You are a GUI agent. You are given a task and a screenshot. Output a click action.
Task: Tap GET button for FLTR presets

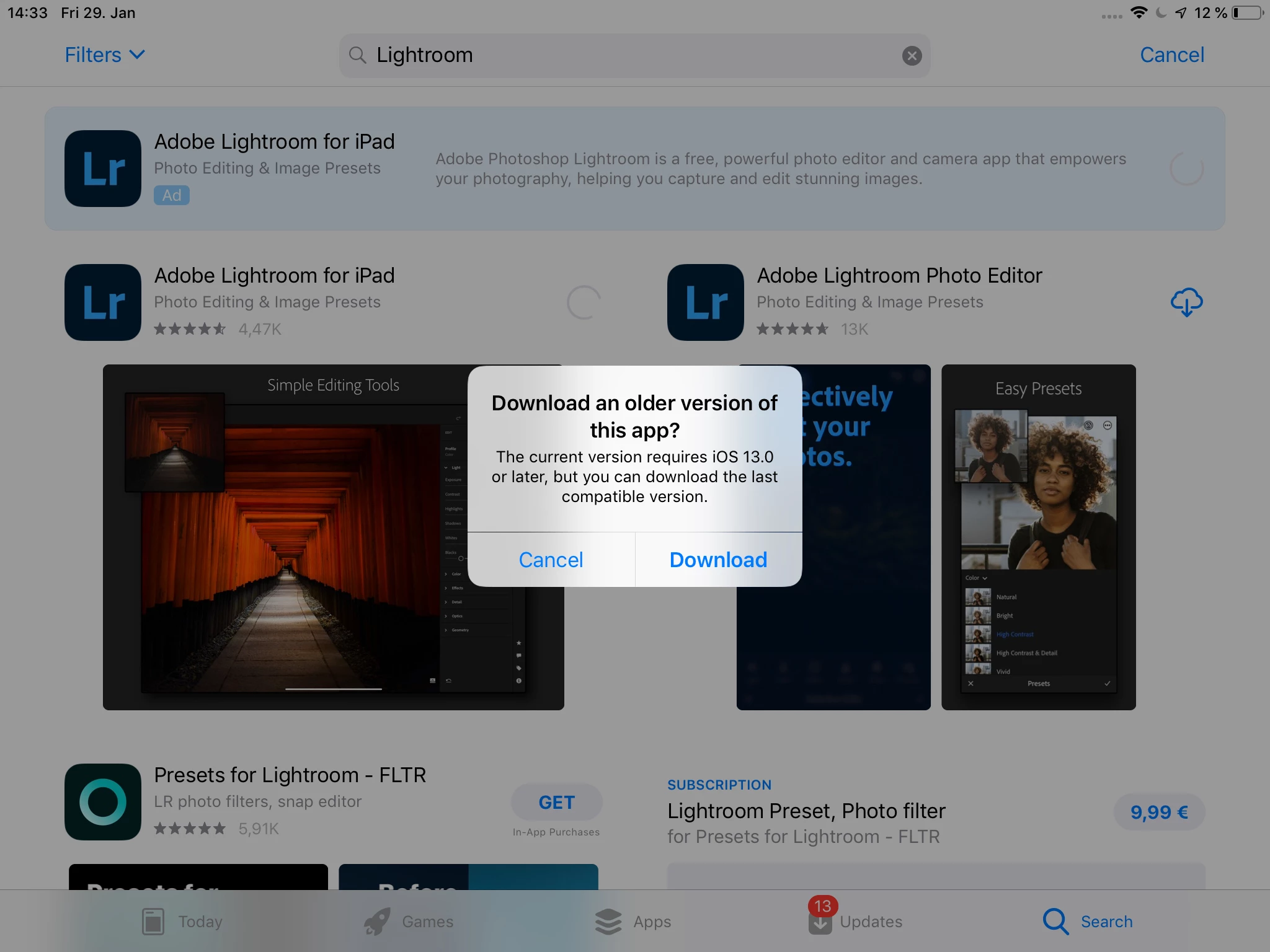pos(556,802)
